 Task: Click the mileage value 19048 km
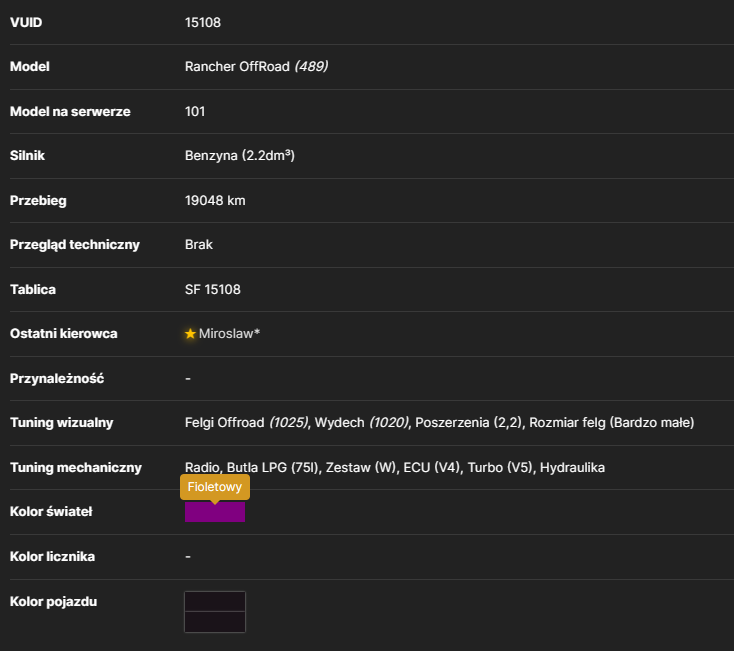click(x=215, y=200)
